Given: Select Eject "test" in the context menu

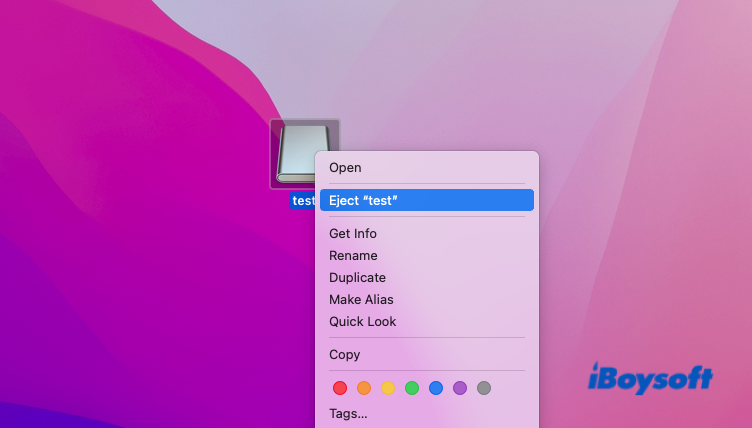Looking at the screenshot, I should click(x=364, y=201).
